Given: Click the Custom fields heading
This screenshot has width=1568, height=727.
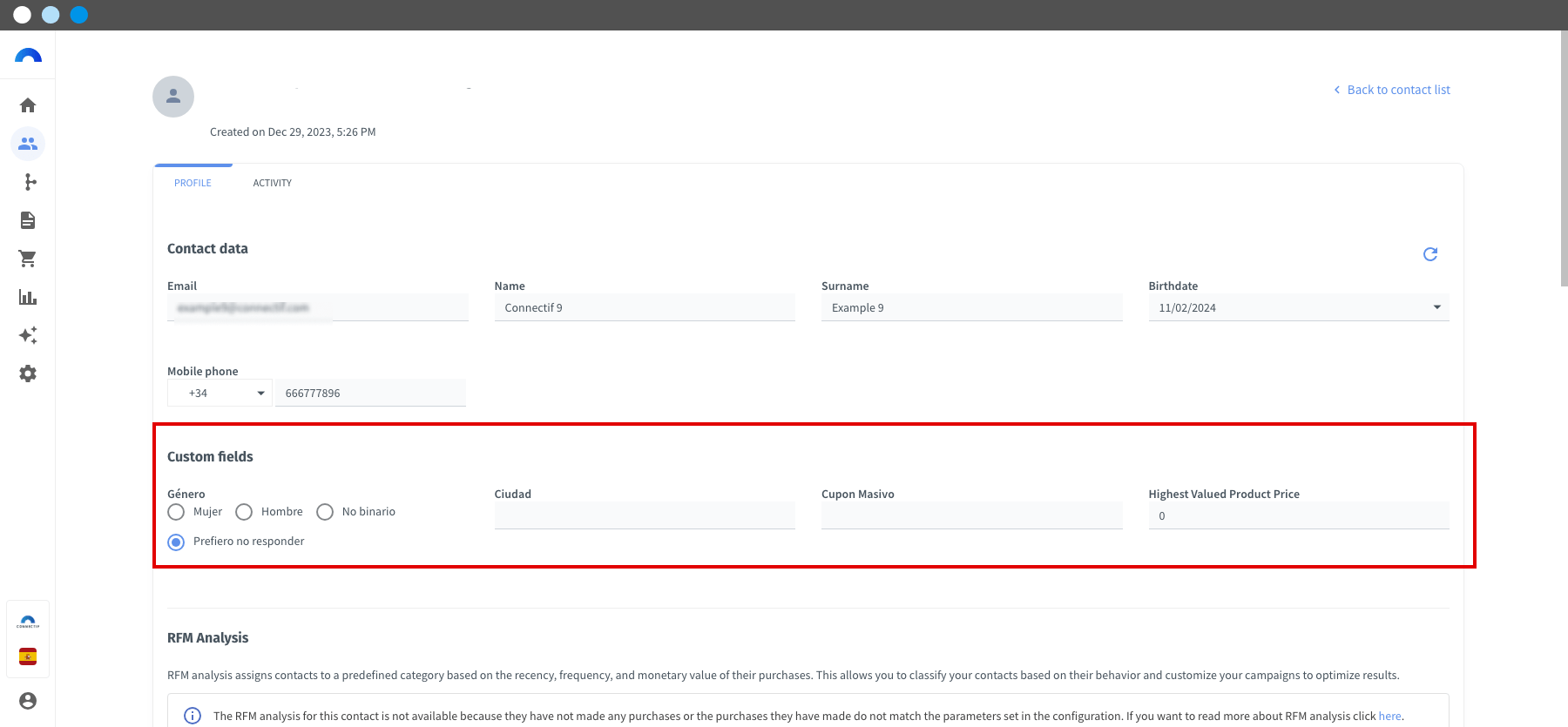Looking at the screenshot, I should click(x=210, y=456).
